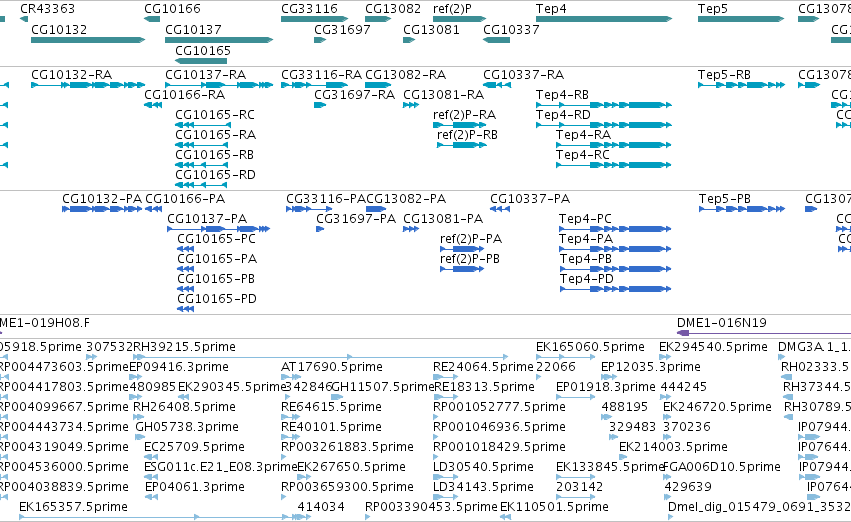Select the CG10165 gene bar
Viewport: 851px width, 522px height.
201,61
